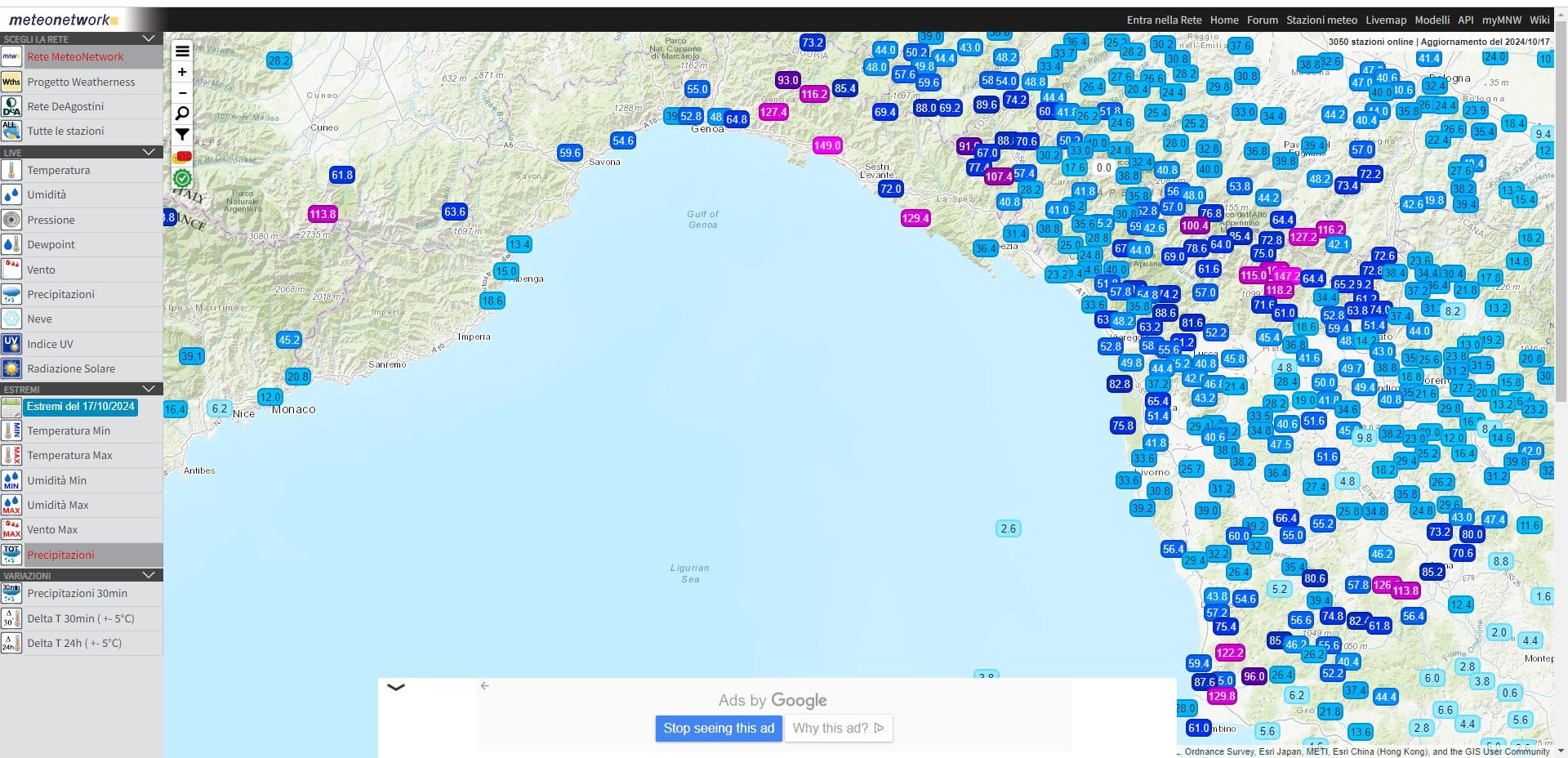This screenshot has height=758, width=1568.
Task: Open the map search magnifier
Action: [x=182, y=114]
